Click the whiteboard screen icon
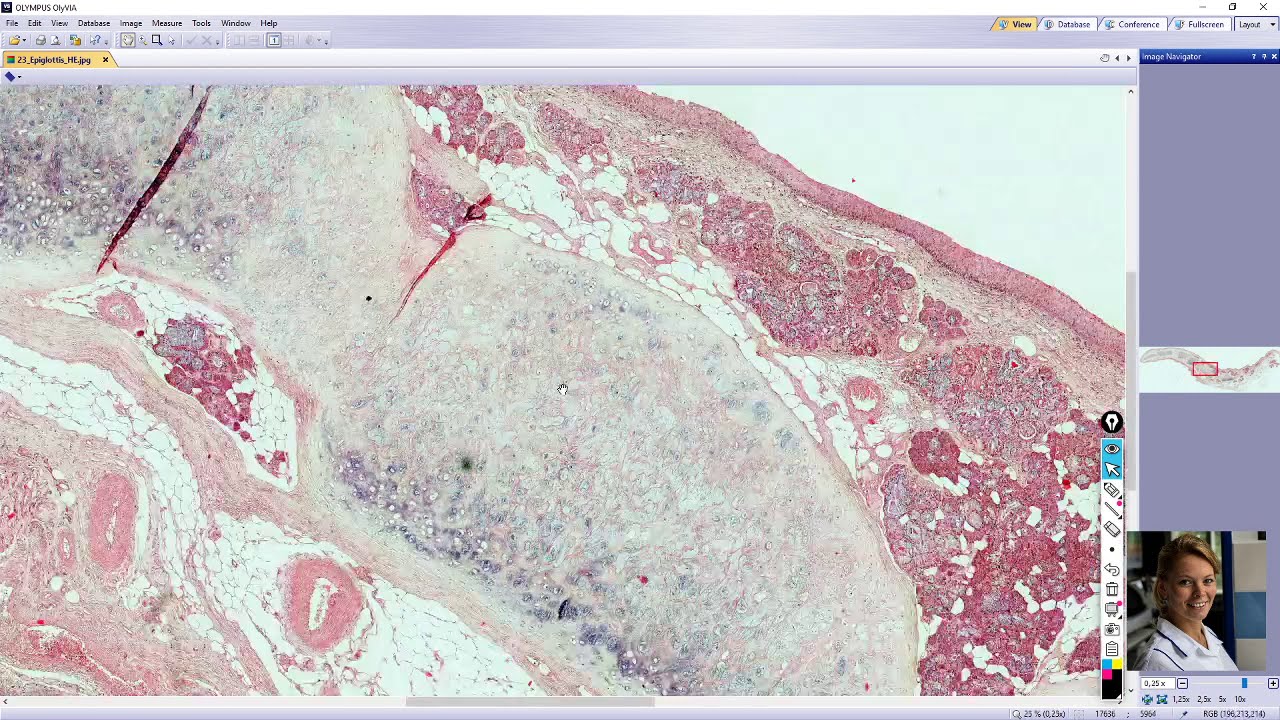 pyautogui.click(x=1112, y=610)
